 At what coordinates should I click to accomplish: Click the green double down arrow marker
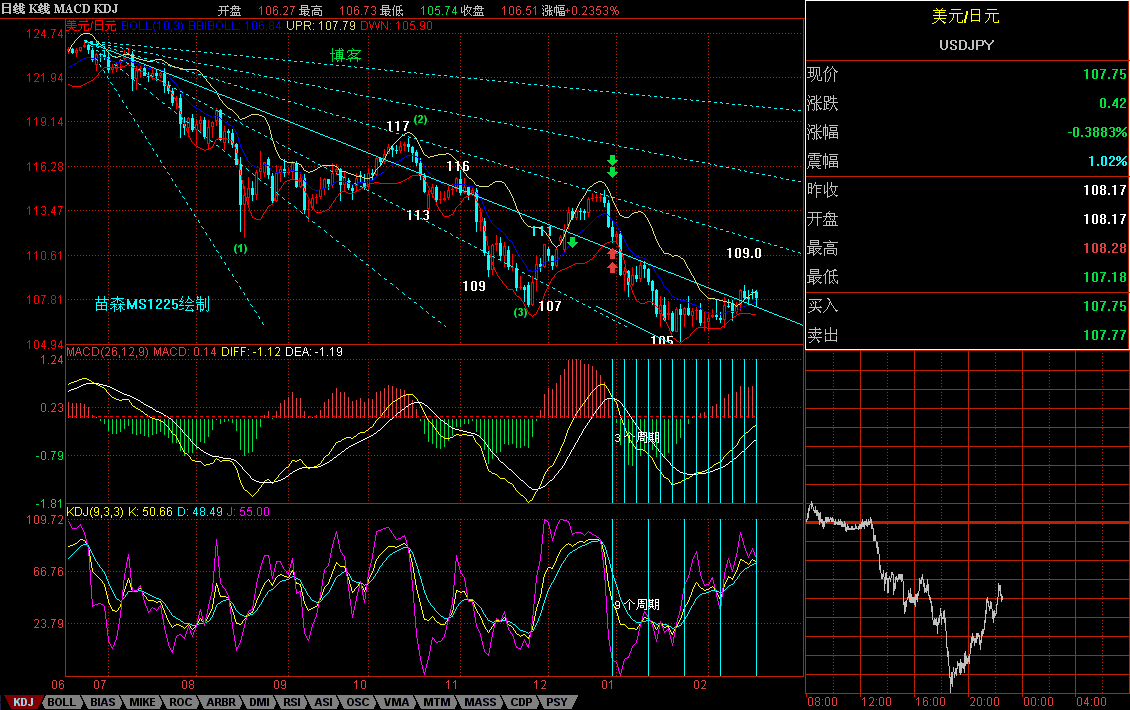coord(612,165)
